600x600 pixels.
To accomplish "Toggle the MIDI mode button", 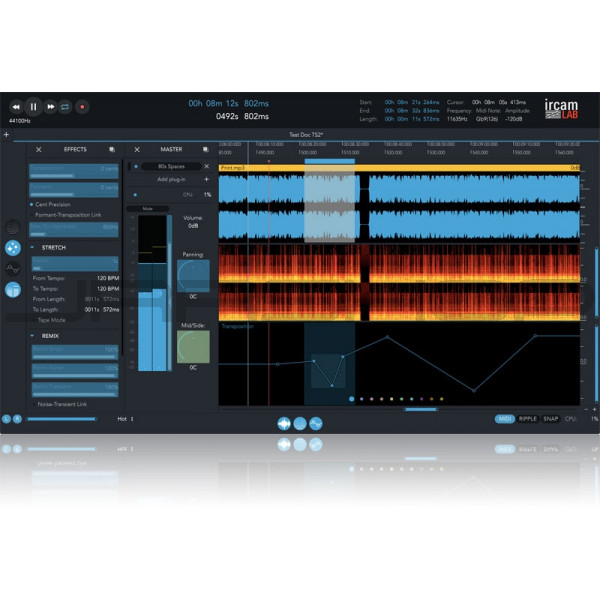I will coord(505,419).
